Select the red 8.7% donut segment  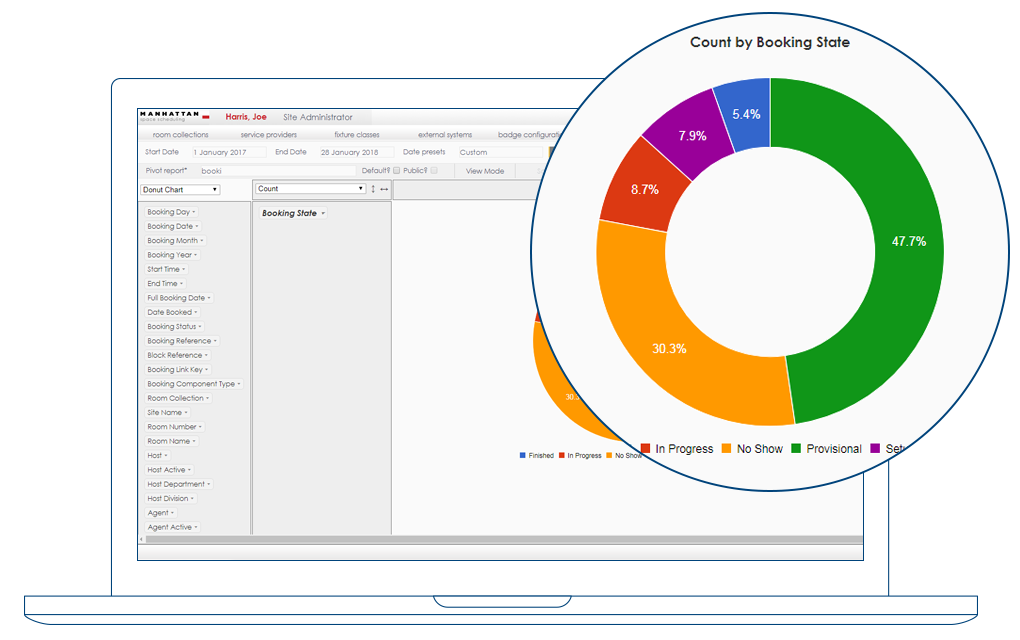(643, 189)
